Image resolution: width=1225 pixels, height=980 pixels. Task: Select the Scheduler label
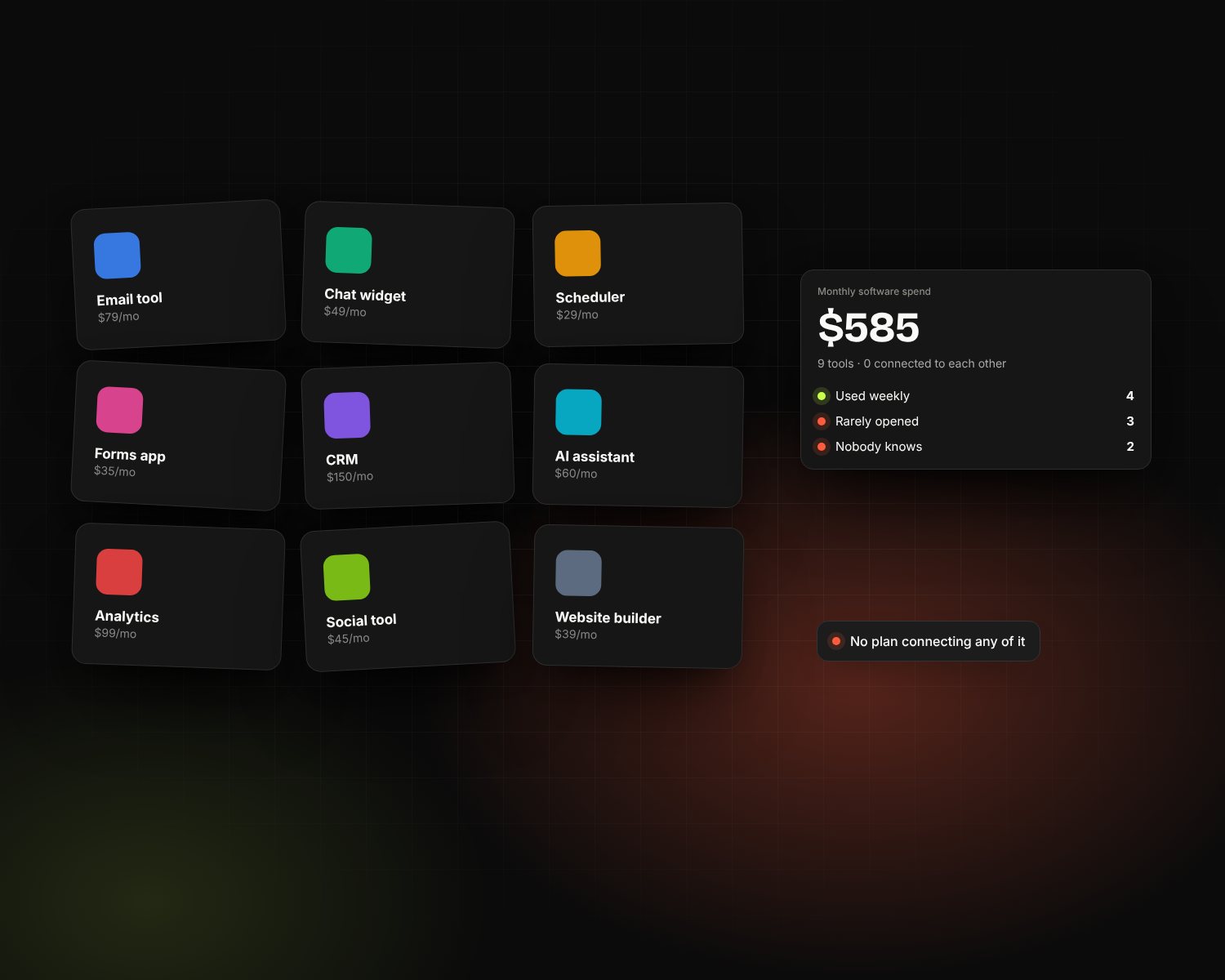point(590,297)
